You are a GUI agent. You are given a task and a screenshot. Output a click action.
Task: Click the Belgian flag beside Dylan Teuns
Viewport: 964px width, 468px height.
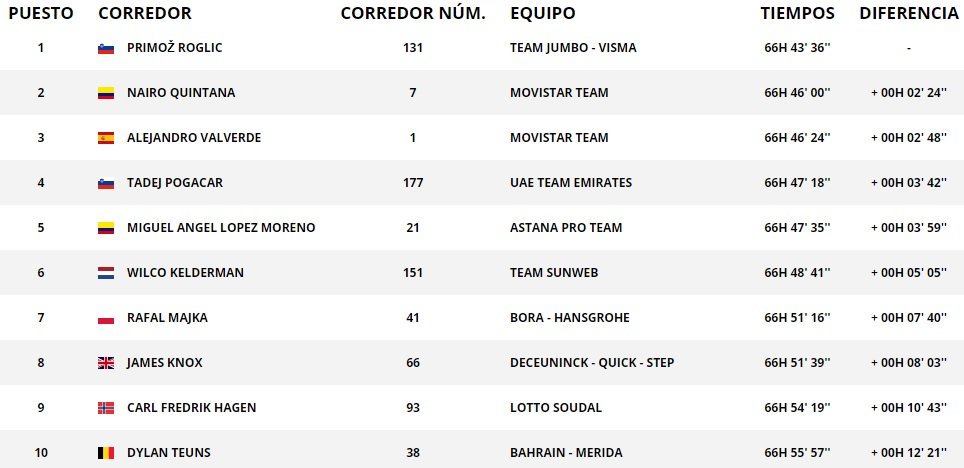pos(106,453)
